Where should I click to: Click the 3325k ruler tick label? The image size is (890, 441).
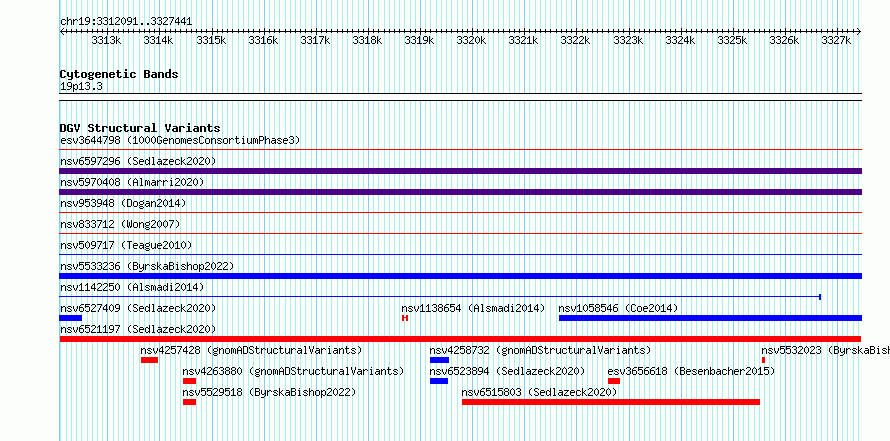(x=732, y=40)
